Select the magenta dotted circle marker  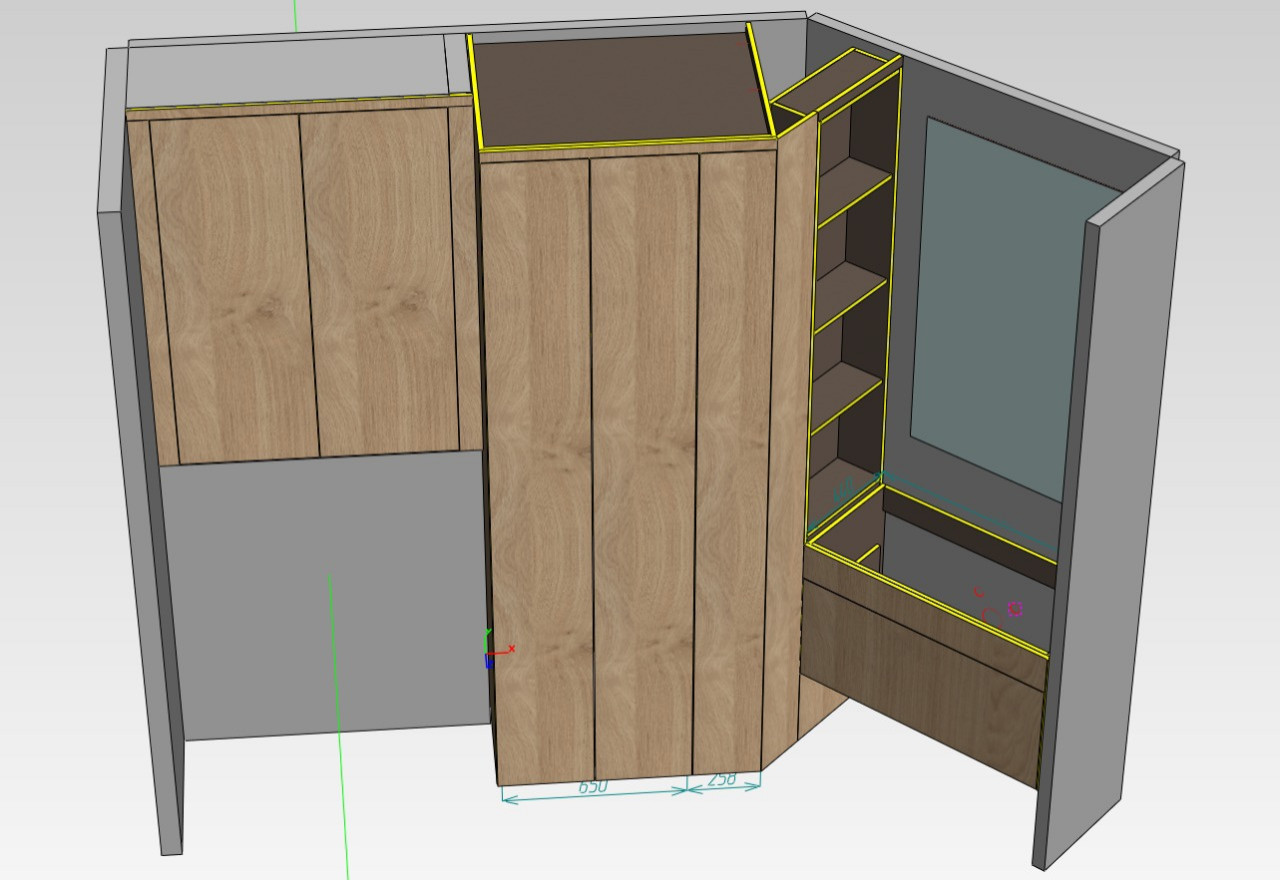(x=1014, y=608)
